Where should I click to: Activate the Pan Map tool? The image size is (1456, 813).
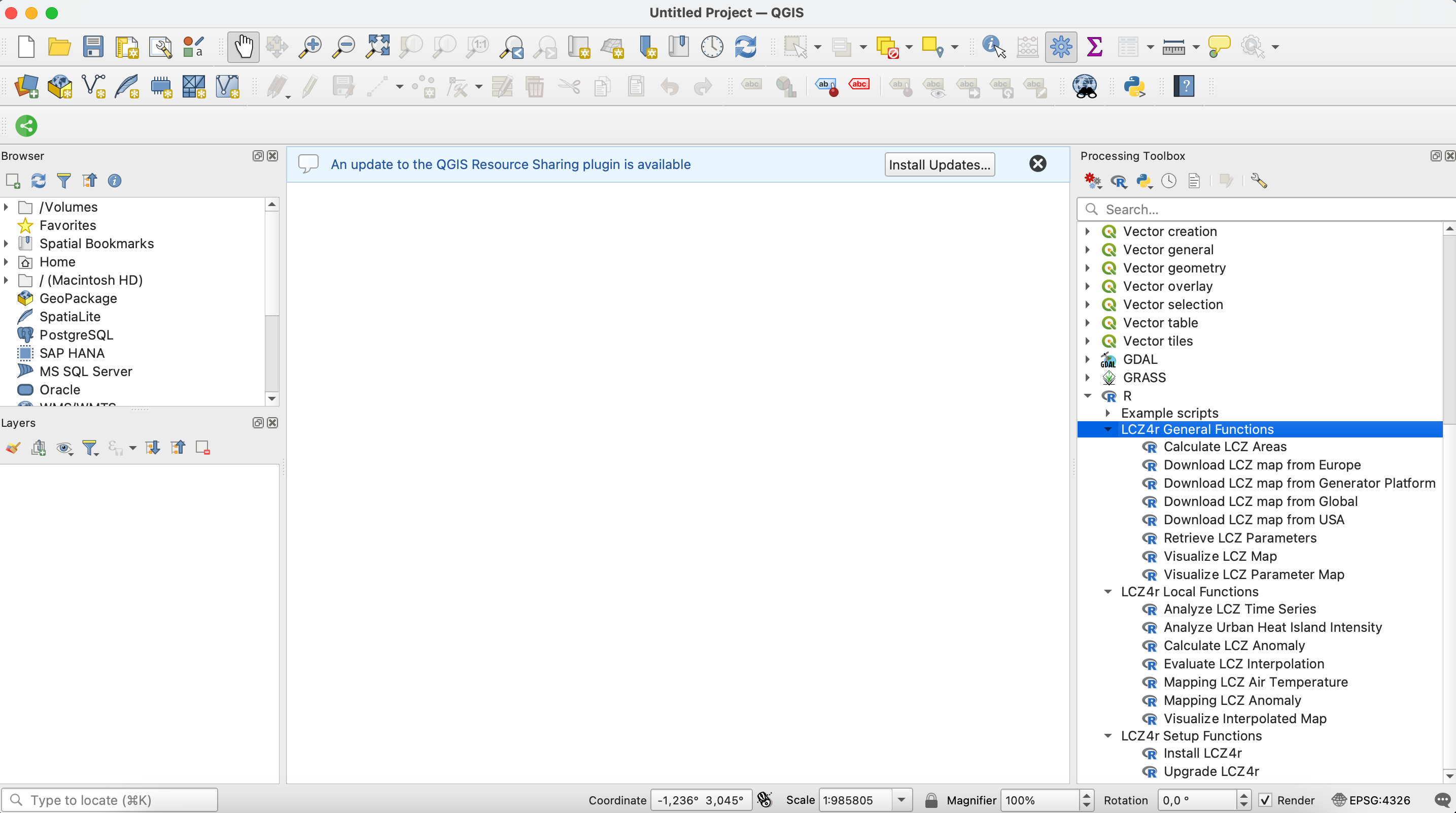pyautogui.click(x=243, y=47)
